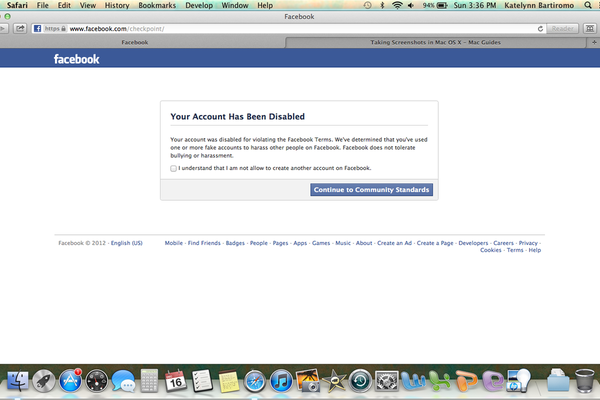Open Dashboard gauge icon in dock
This screenshot has height=400, width=600.
coord(97,381)
